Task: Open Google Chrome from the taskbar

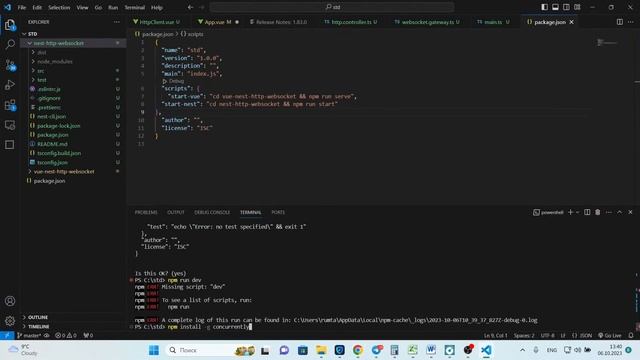Action: pos(358,350)
